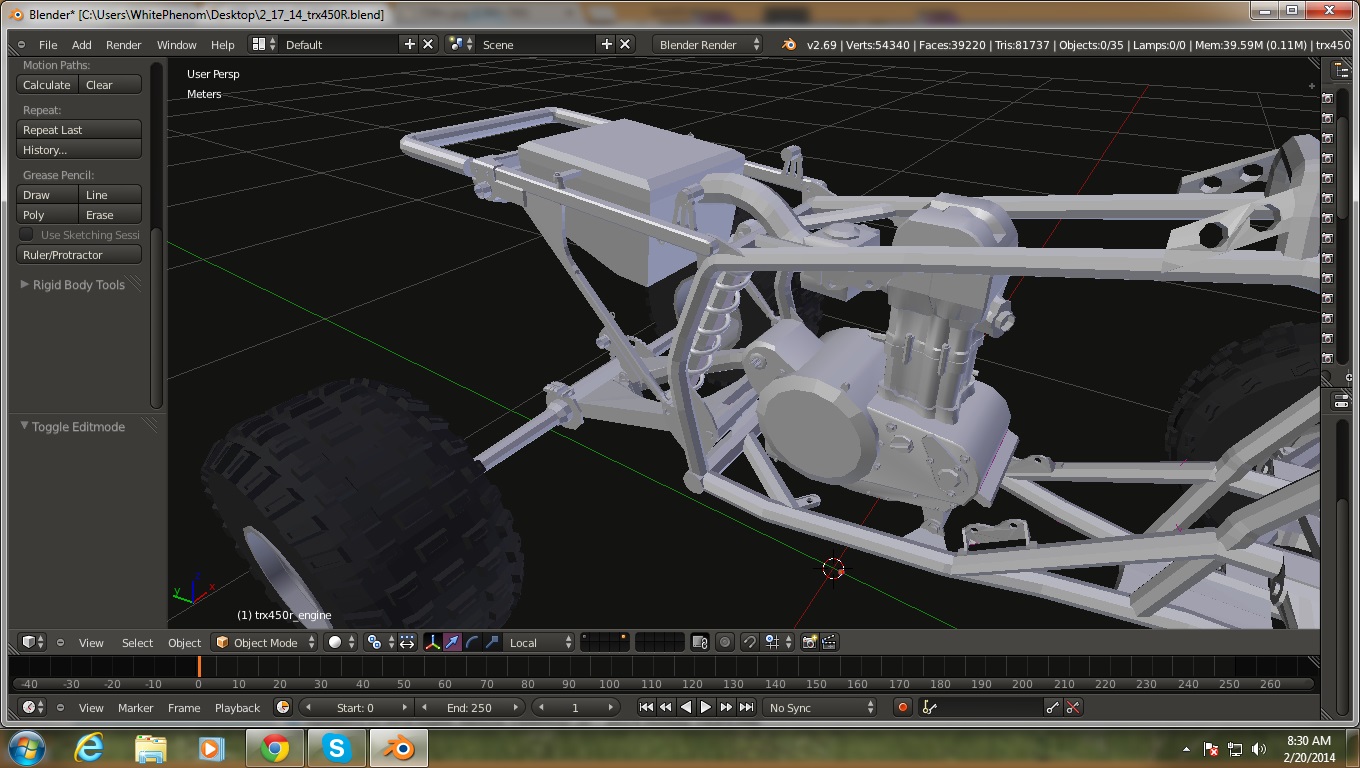Select the grease pencil Draw button
The height and width of the screenshot is (768, 1360).
pos(47,195)
